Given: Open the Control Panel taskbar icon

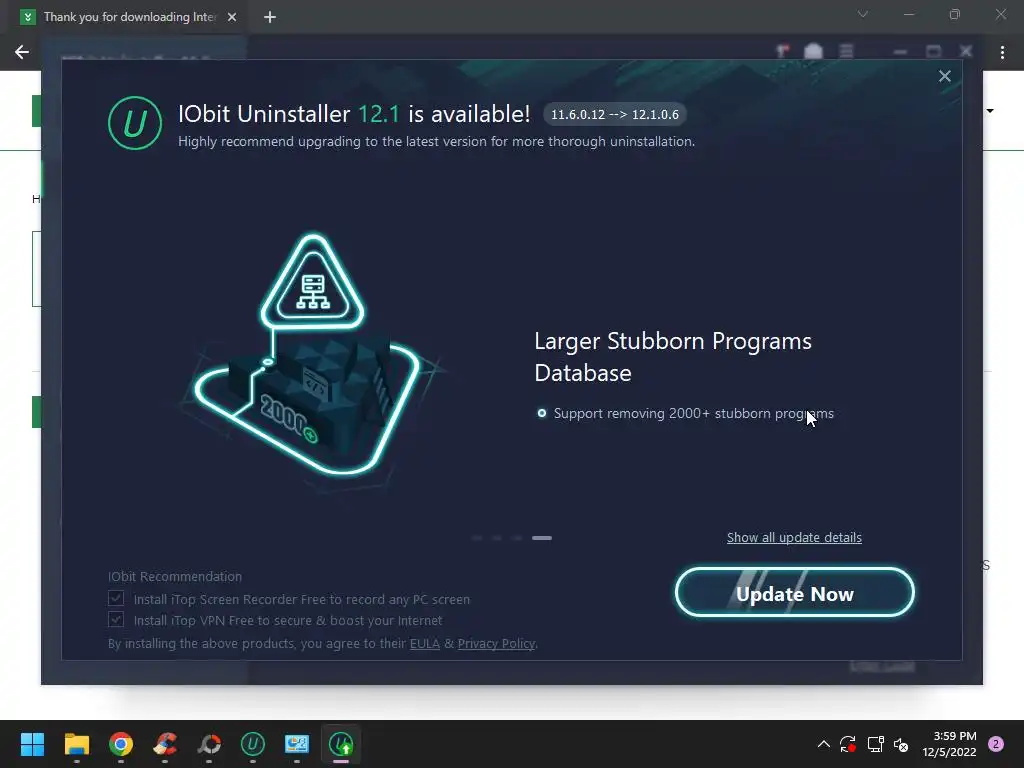Looking at the screenshot, I should click(296, 744).
